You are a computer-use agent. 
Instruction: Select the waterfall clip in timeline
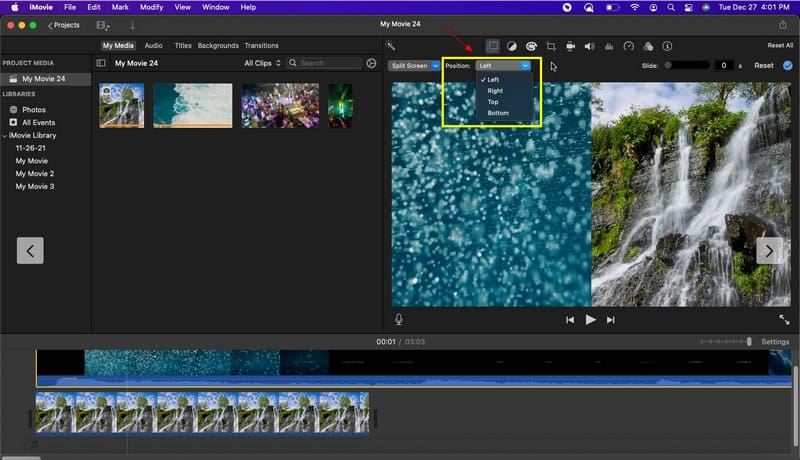pyautogui.click(x=203, y=413)
